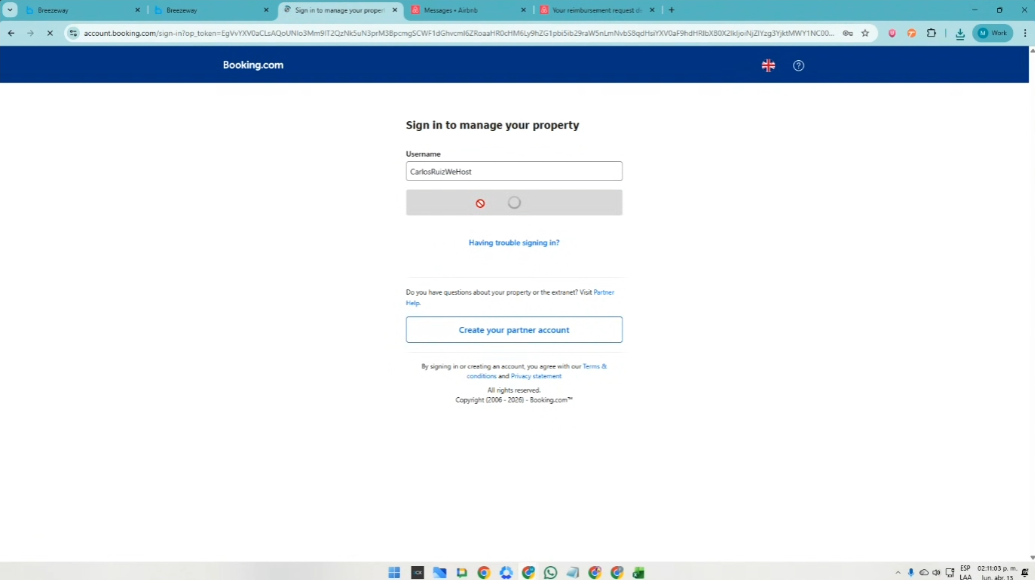Open Chrome three-dot menu
Screen dimensions: 1035x580
pos(1024,33)
